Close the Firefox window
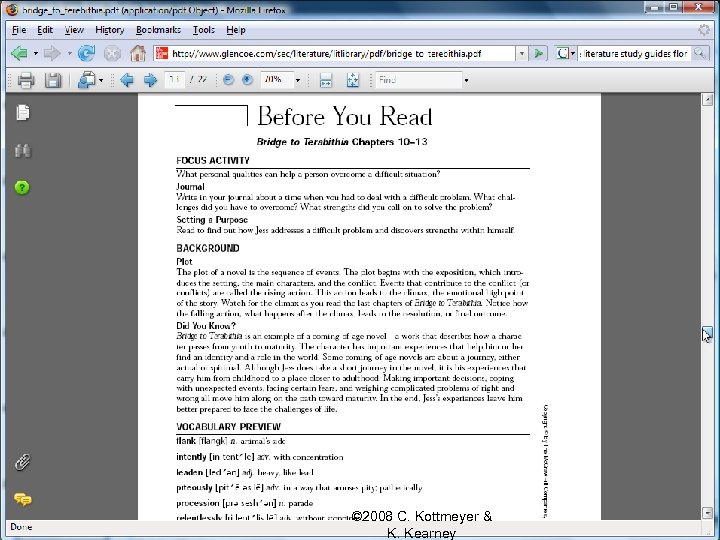 point(700,7)
